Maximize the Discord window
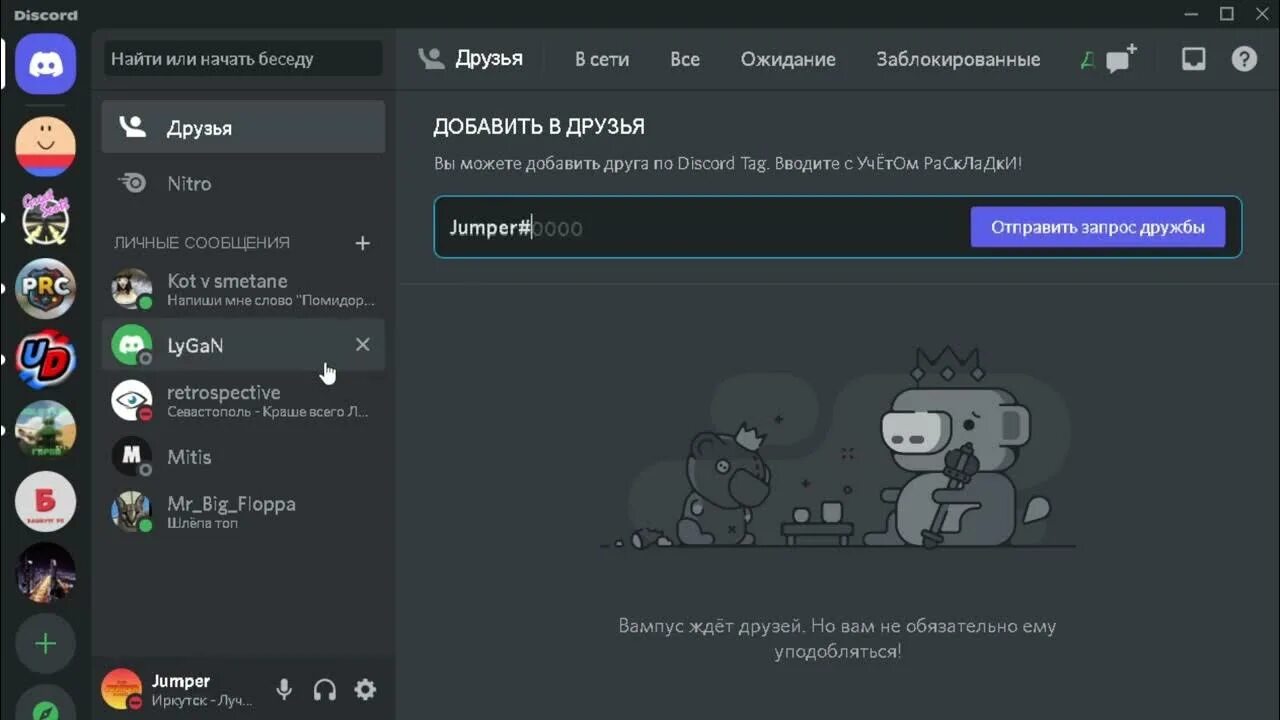 coord(1227,14)
